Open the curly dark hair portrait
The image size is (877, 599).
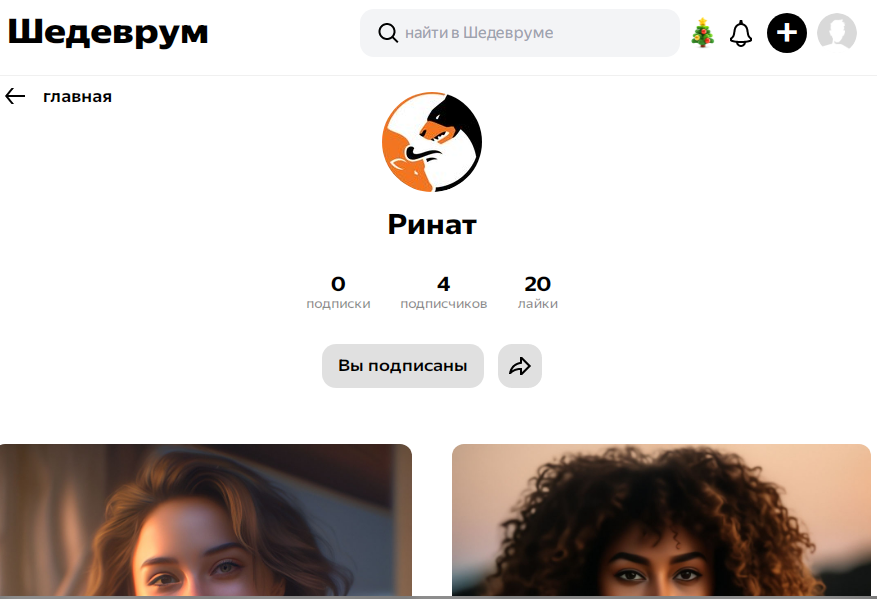(x=661, y=520)
